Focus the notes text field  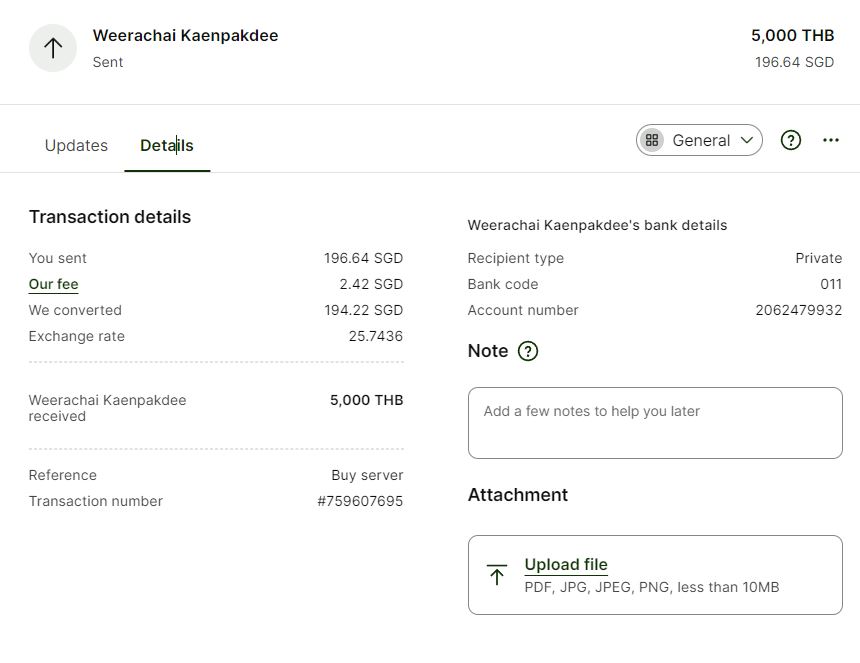pos(655,423)
